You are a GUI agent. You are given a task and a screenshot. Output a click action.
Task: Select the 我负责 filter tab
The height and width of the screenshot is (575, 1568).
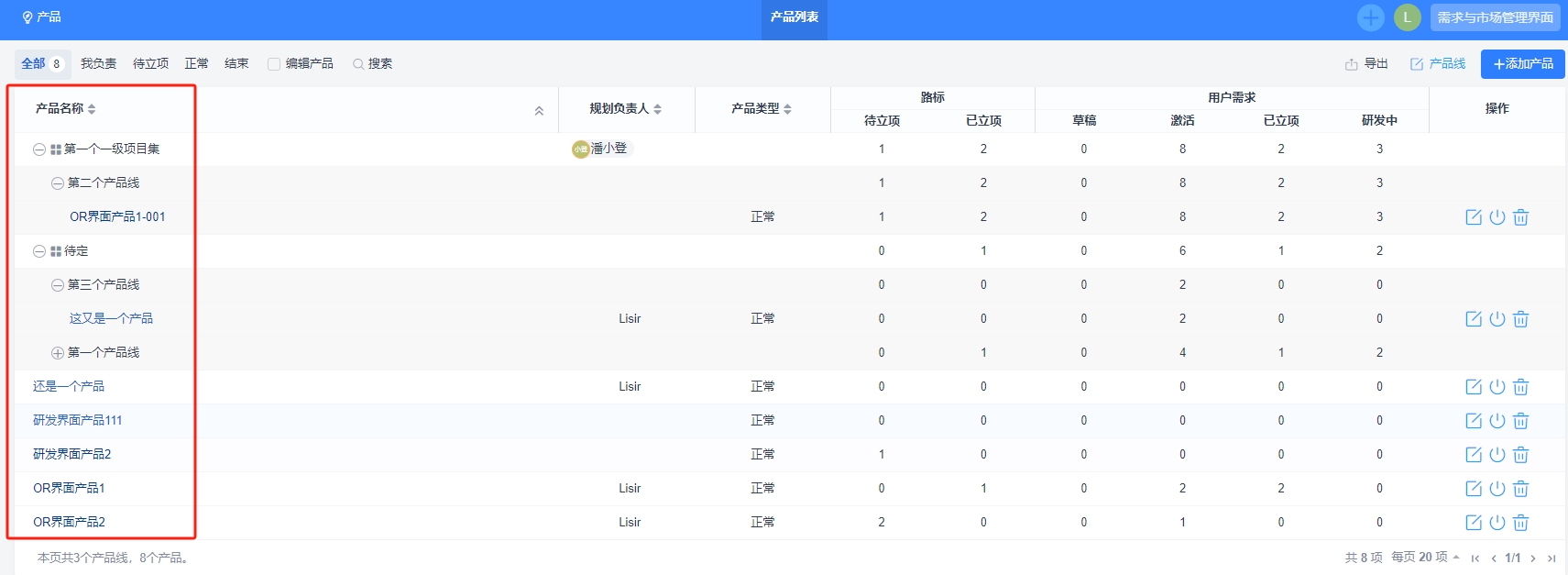(98, 64)
